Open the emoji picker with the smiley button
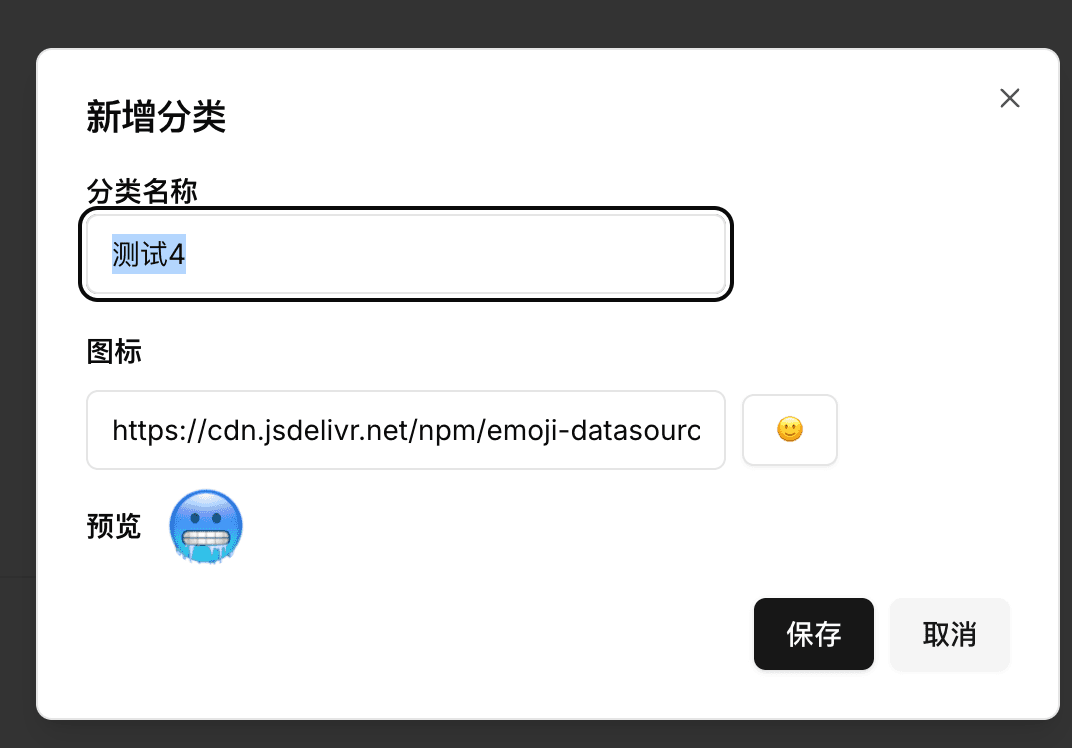 [789, 430]
